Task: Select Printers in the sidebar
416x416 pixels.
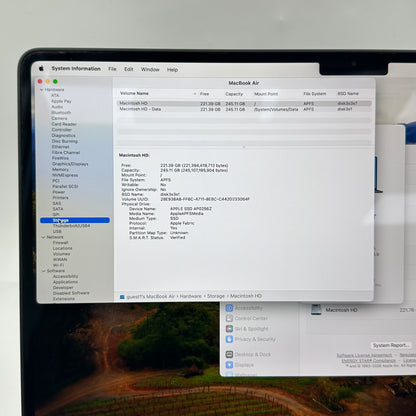Action: coord(60,198)
